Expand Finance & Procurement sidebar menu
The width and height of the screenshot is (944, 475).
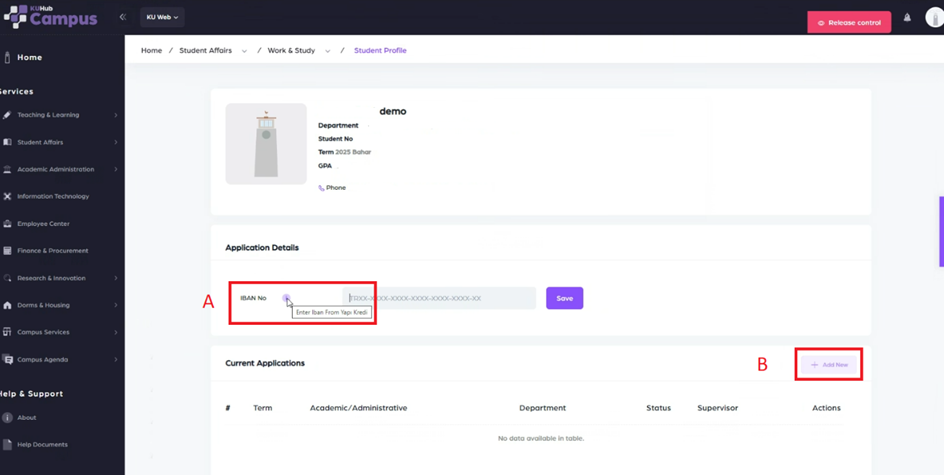(115, 251)
